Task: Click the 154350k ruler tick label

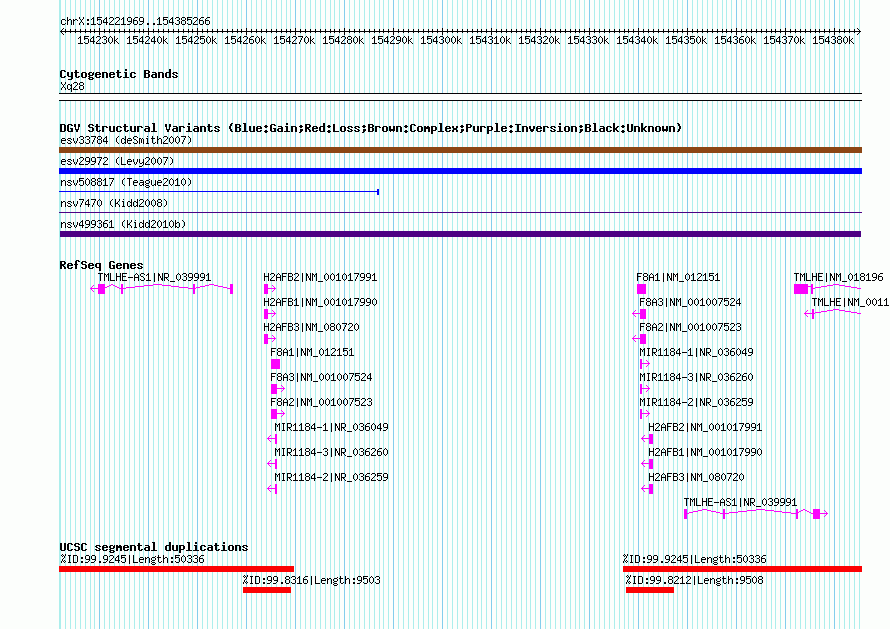Action: coord(686,40)
